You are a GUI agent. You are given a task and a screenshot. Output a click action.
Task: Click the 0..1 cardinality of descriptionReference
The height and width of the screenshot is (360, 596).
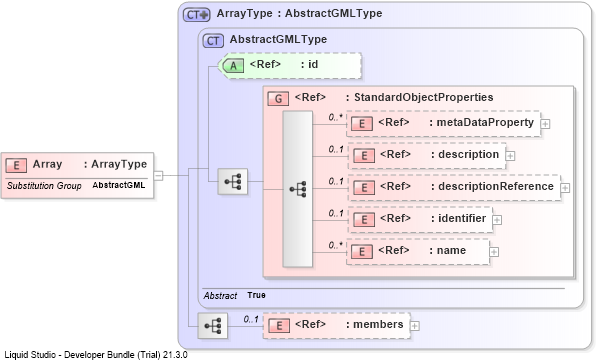pos(336,181)
